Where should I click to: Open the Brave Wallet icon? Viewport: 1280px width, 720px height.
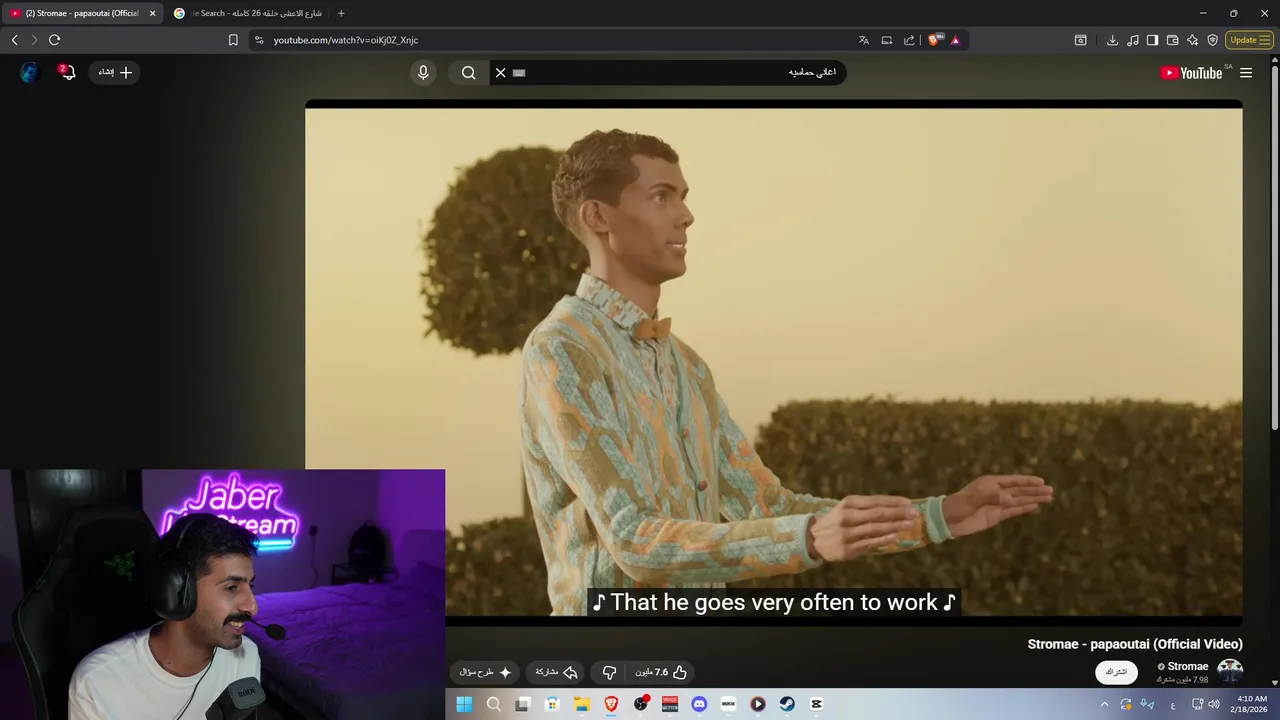(1173, 40)
